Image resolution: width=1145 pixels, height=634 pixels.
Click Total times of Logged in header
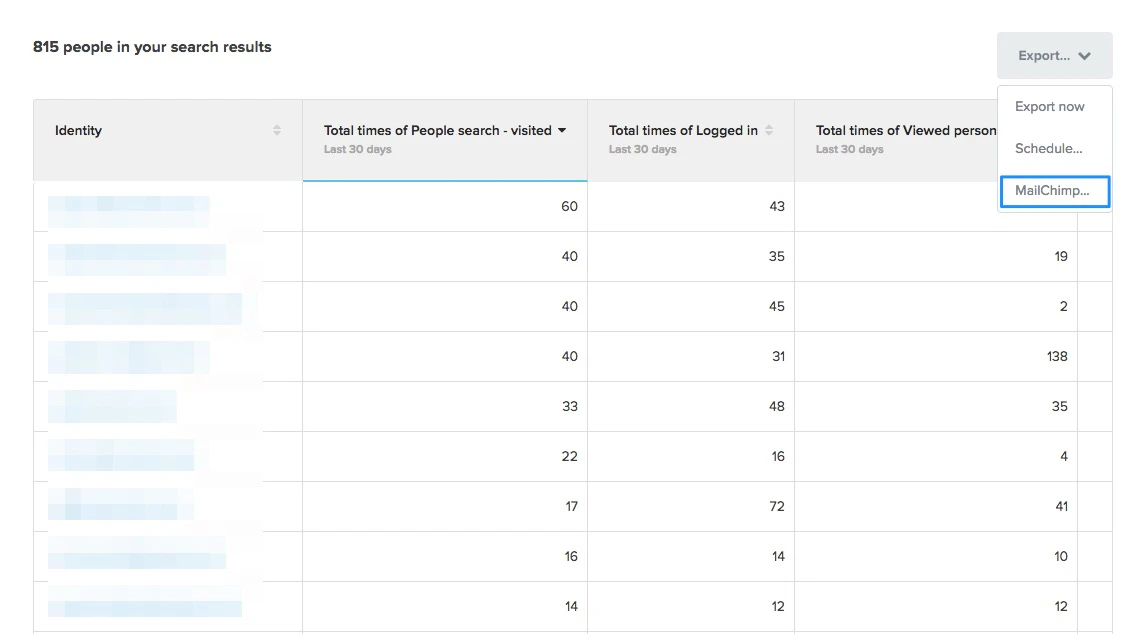pos(683,131)
